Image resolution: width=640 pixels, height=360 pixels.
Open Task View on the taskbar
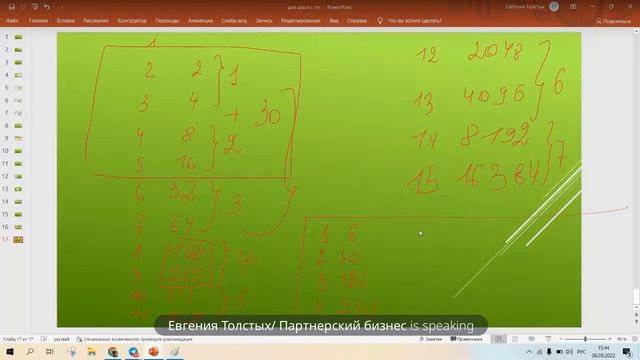tap(50, 352)
